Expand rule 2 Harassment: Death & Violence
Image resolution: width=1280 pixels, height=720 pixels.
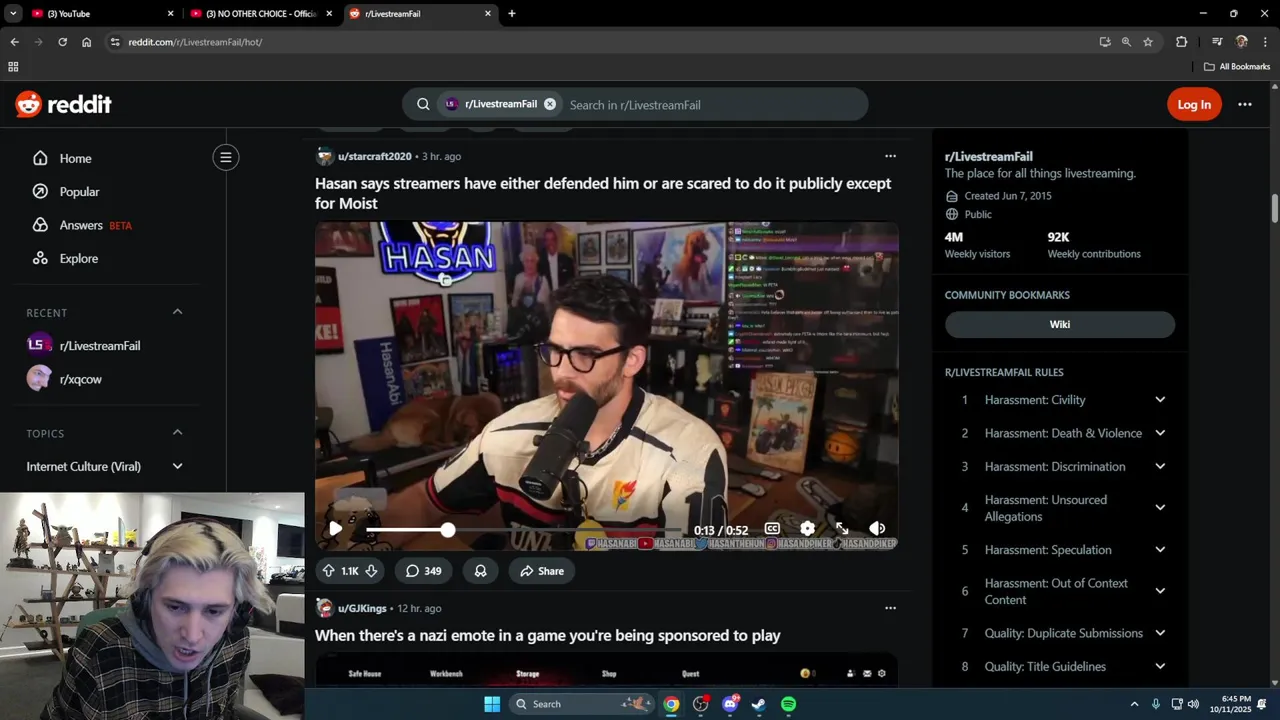tap(1160, 433)
